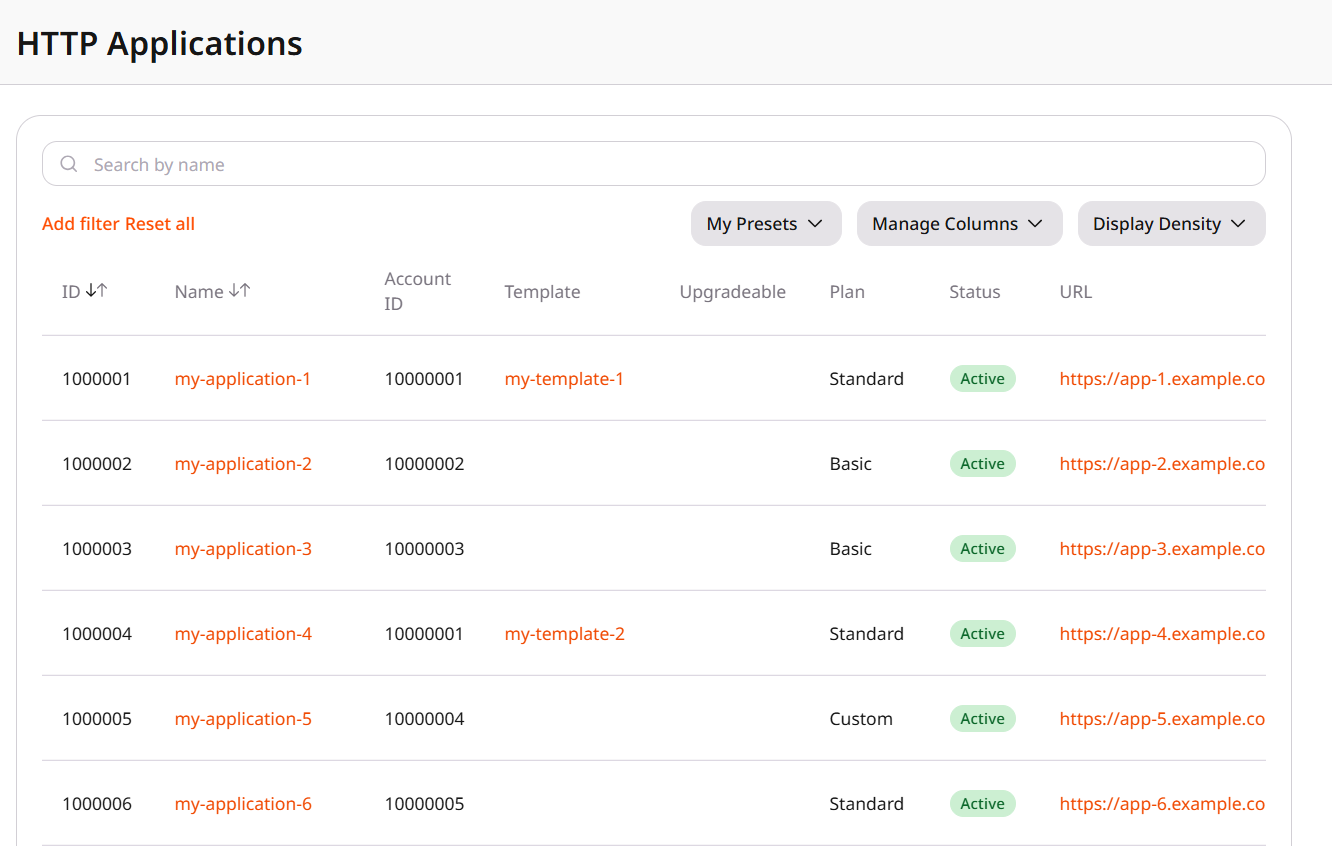
Task: Click the Plan column header
Action: 847,292
